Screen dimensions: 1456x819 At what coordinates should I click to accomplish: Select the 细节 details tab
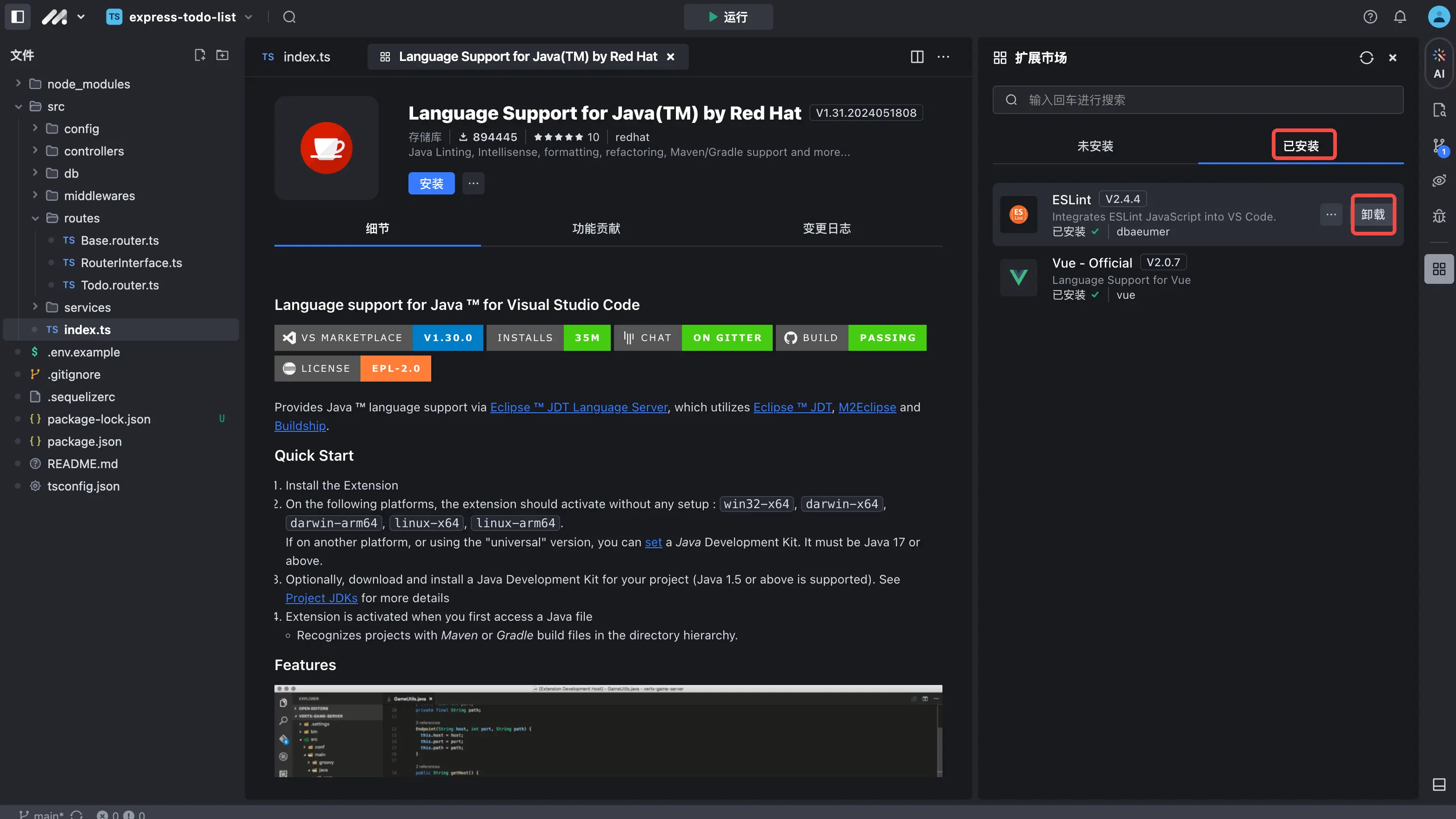click(x=377, y=228)
